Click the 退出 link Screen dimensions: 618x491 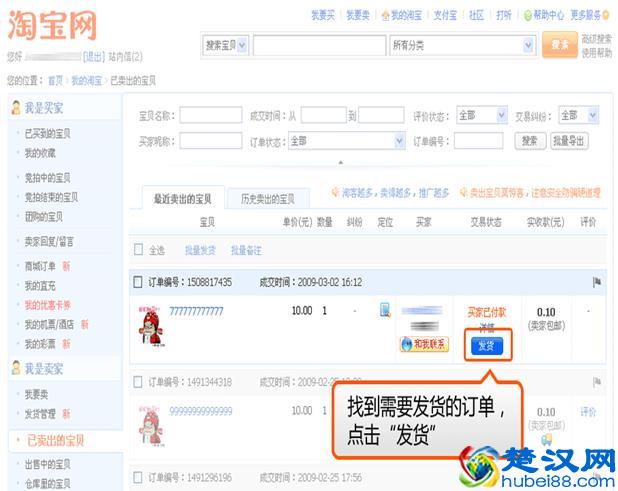tap(94, 57)
